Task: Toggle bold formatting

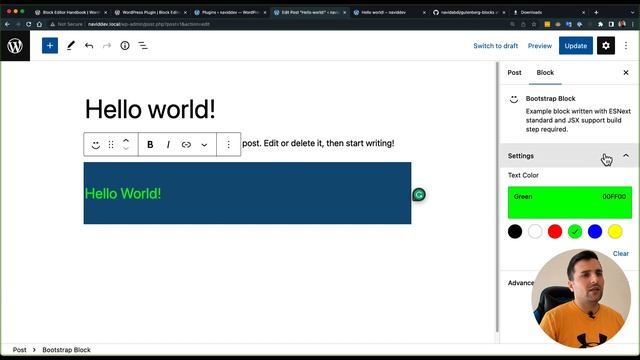Action: 150,144
